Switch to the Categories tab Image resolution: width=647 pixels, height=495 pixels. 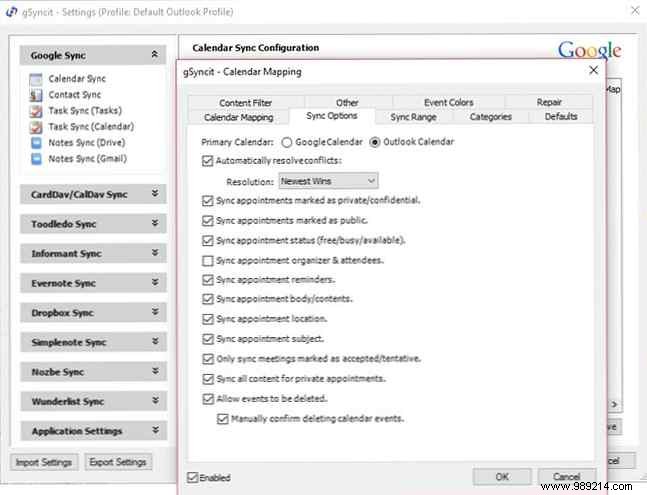coord(491,117)
